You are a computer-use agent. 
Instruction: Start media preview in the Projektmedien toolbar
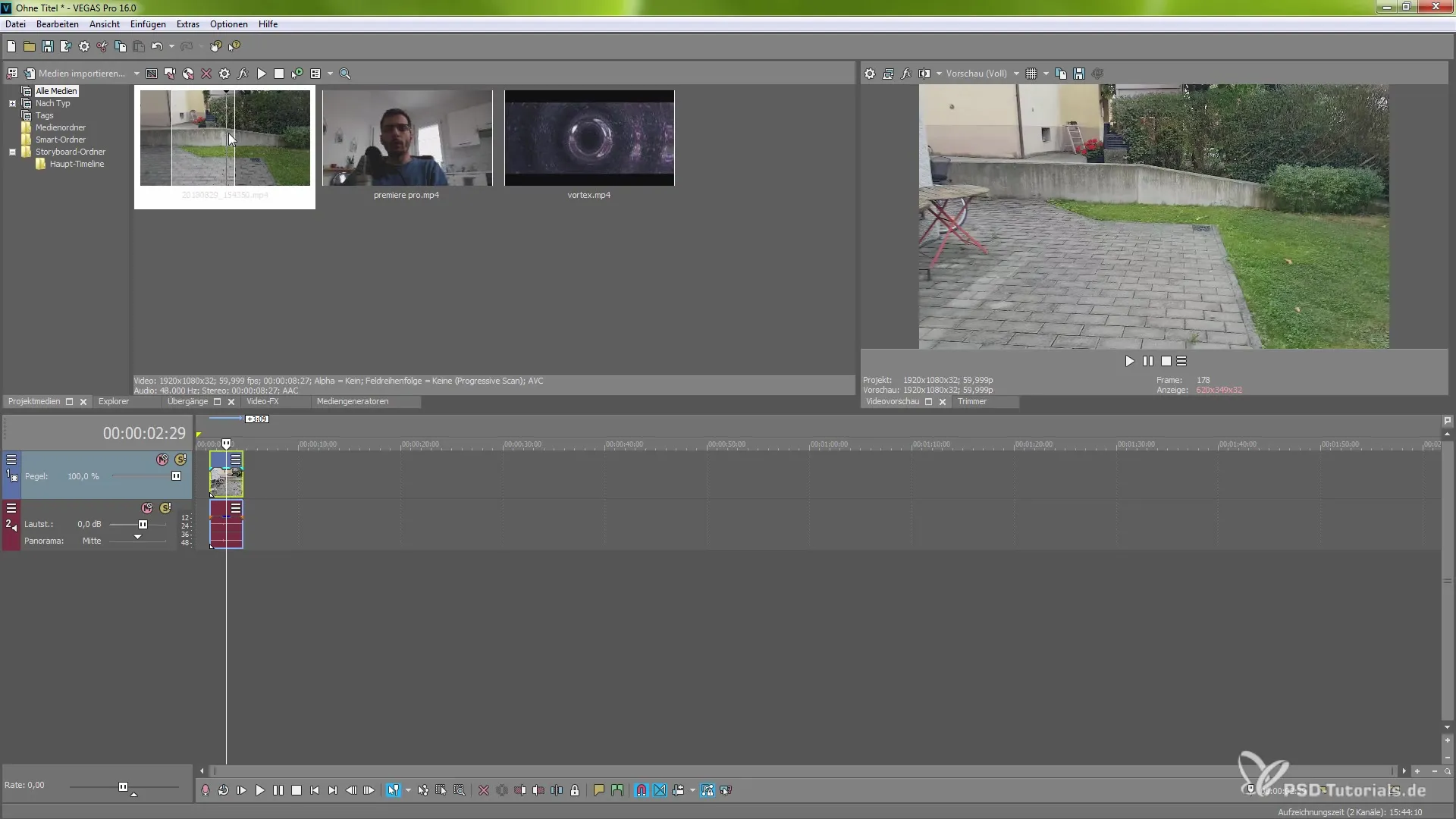[262, 74]
